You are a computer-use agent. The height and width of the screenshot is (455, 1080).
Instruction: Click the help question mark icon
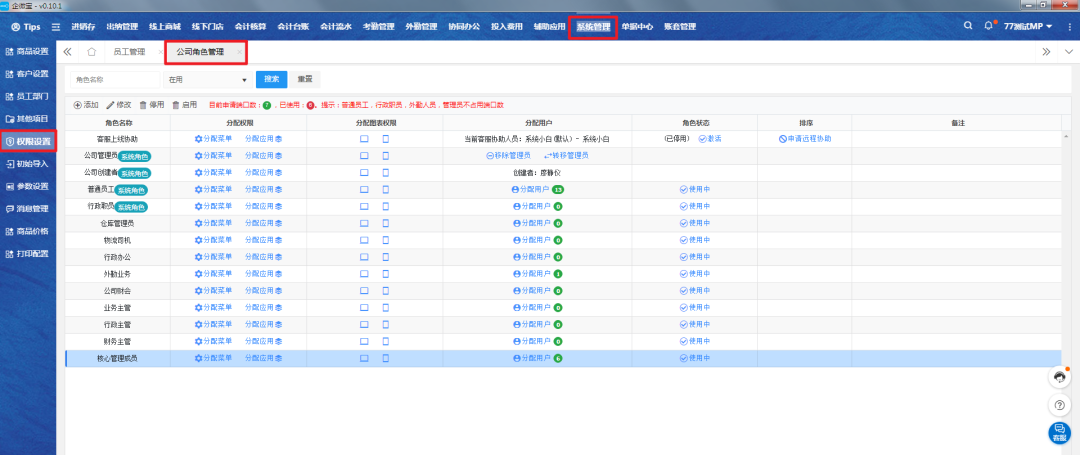coord(1059,405)
